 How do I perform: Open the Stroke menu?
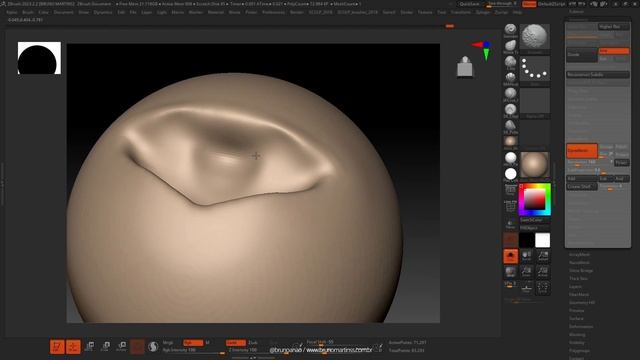coord(407,13)
